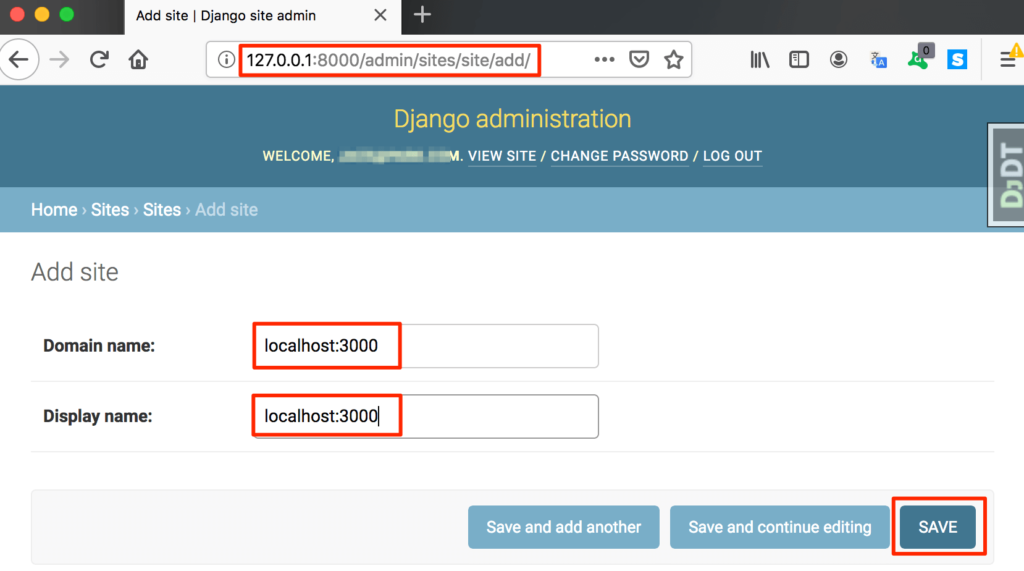Viewport: 1024px width, 571px height.
Task: Save page to Pocket
Action: [639, 59]
